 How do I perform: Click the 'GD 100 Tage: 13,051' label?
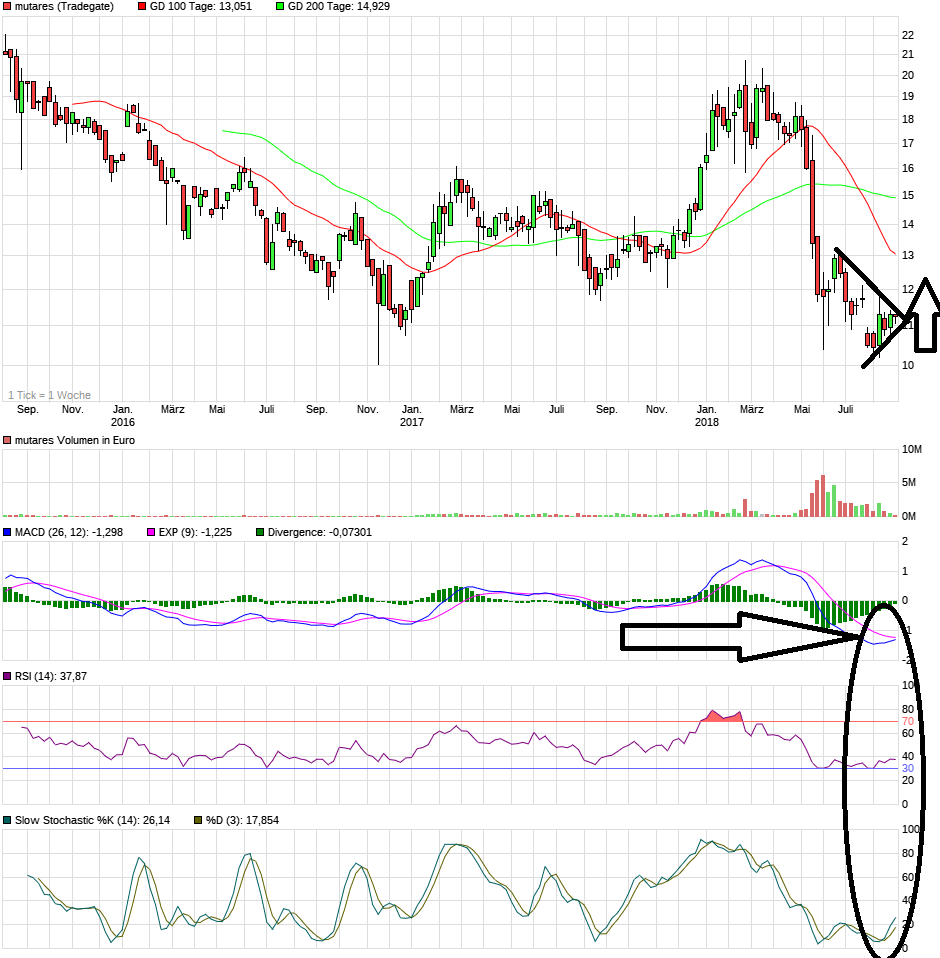(x=201, y=7)
